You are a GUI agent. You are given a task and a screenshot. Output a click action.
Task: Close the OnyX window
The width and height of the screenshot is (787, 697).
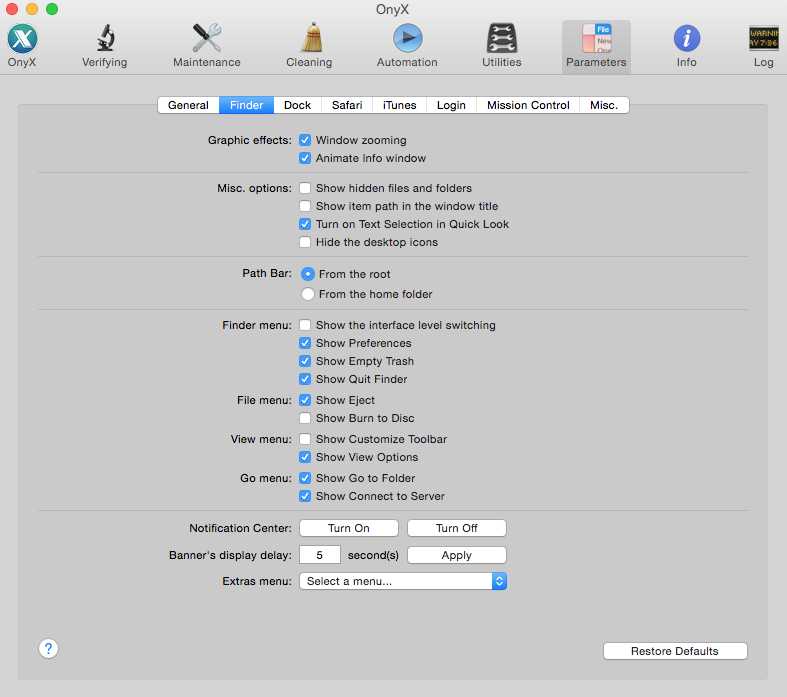(12, 9)
